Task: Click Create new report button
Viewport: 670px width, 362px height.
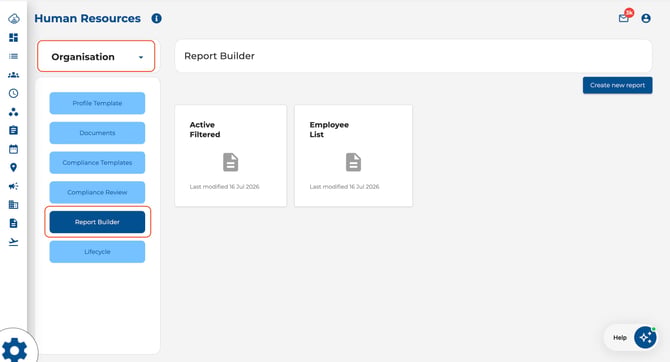Action: (617, 85)
